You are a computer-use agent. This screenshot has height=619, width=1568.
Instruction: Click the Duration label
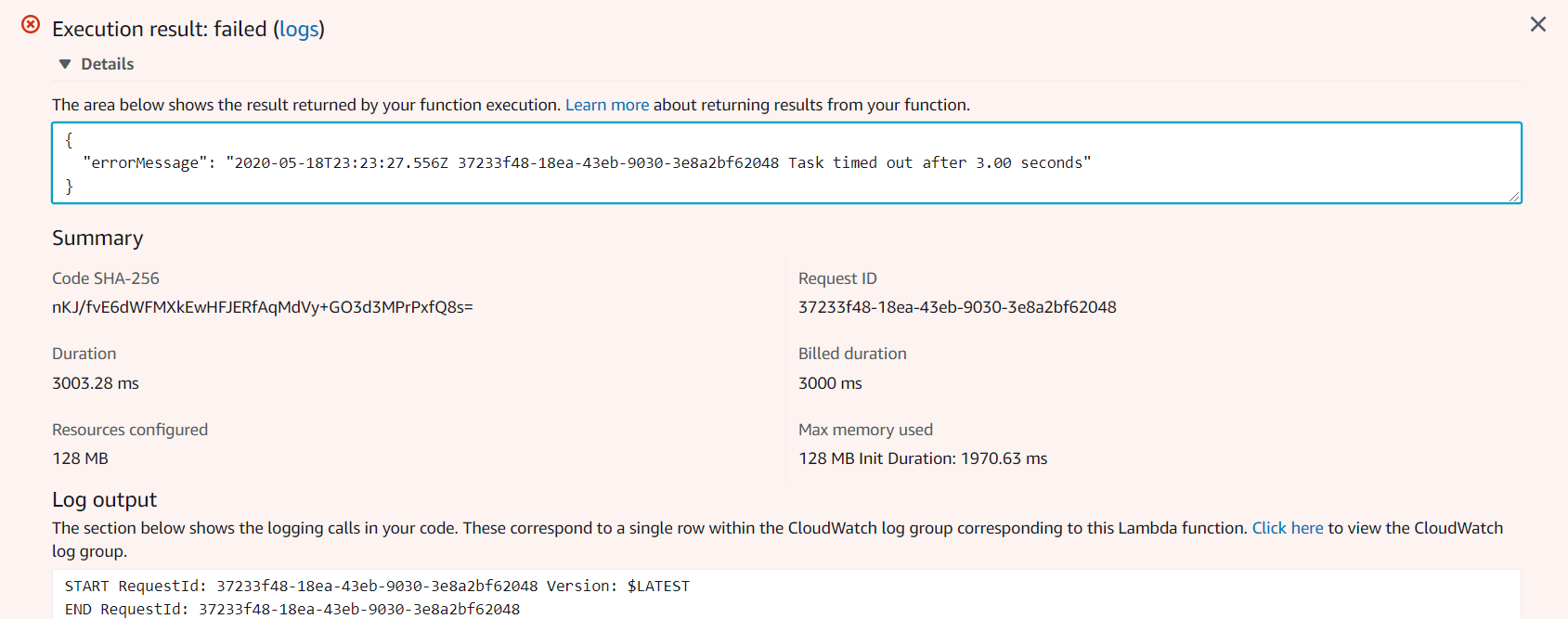tap(84, 354)
